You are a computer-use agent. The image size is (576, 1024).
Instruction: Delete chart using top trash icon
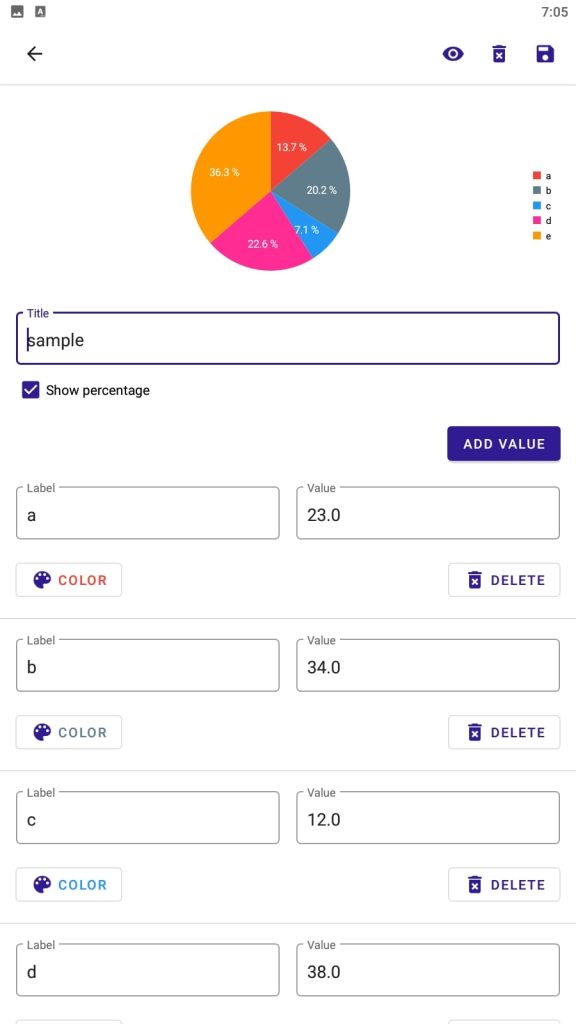(498, 54)
